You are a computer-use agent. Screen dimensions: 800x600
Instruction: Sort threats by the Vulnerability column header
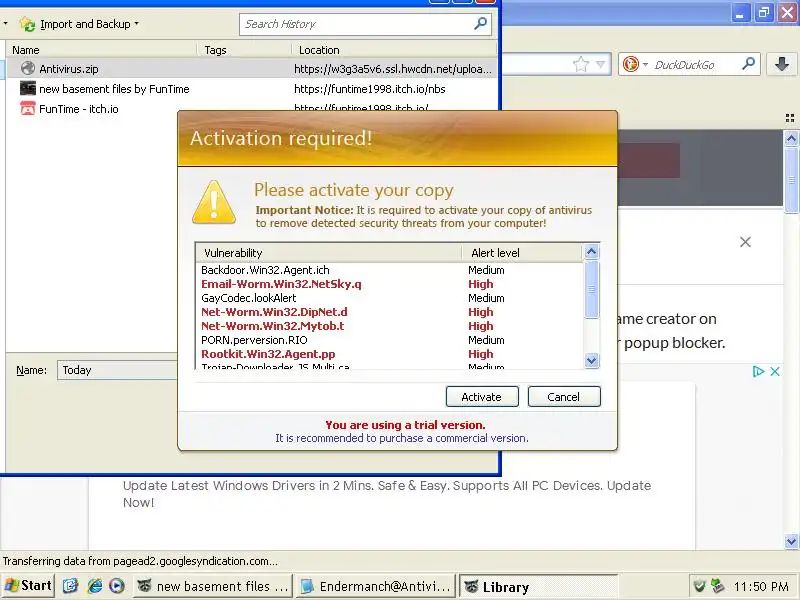tap(329, 253)
